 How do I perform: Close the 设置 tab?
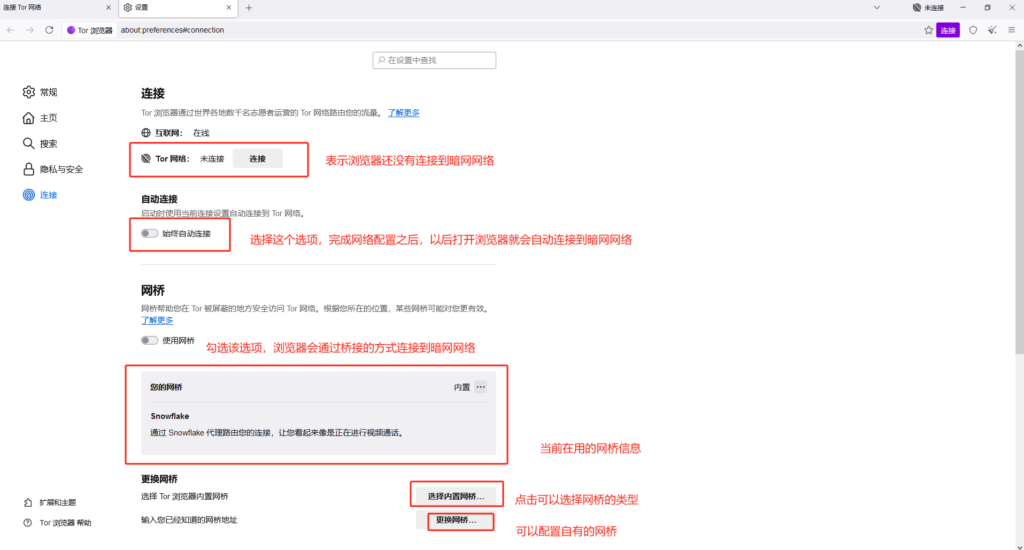229,8
